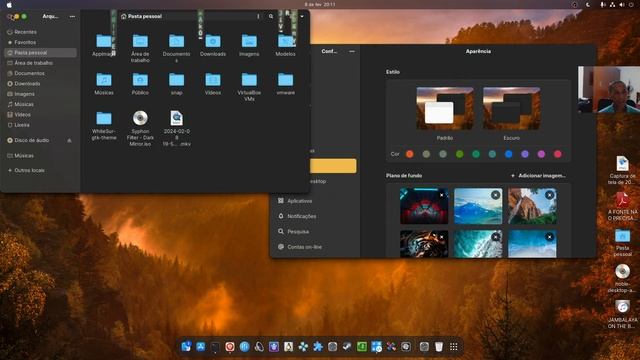Open the A FONTE NA O PRECISA PDF
Viewport: 640px width, 360px height.
point(622,200)
